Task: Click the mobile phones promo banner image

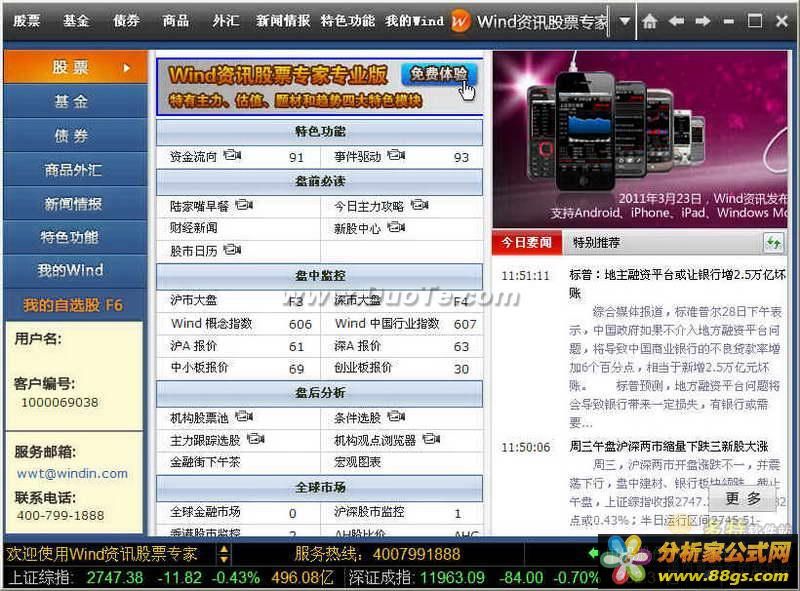Action: click(x=640, y=139)
